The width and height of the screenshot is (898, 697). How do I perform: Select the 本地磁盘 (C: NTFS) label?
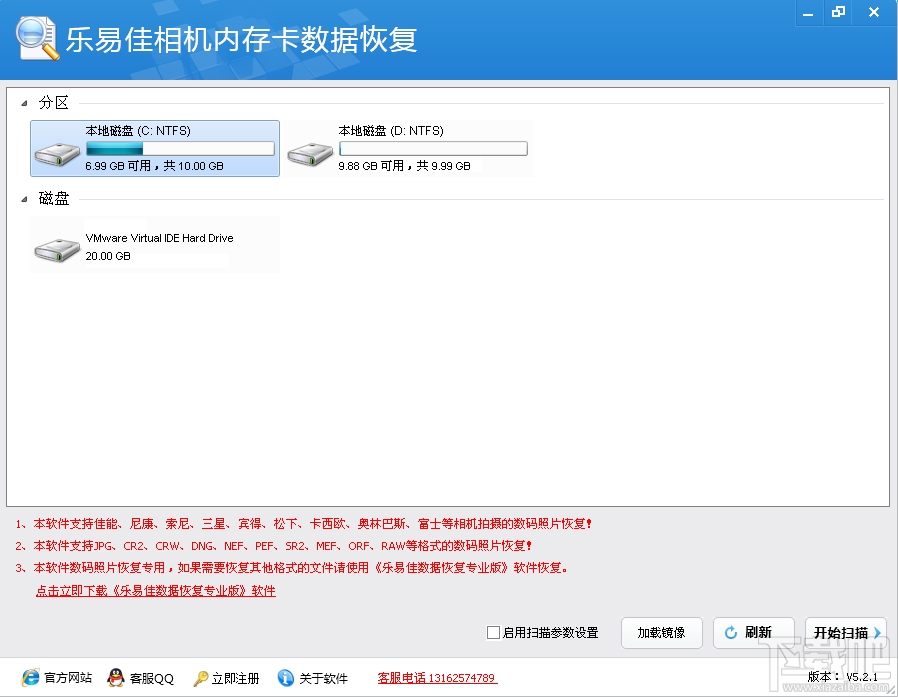point(138,131)
